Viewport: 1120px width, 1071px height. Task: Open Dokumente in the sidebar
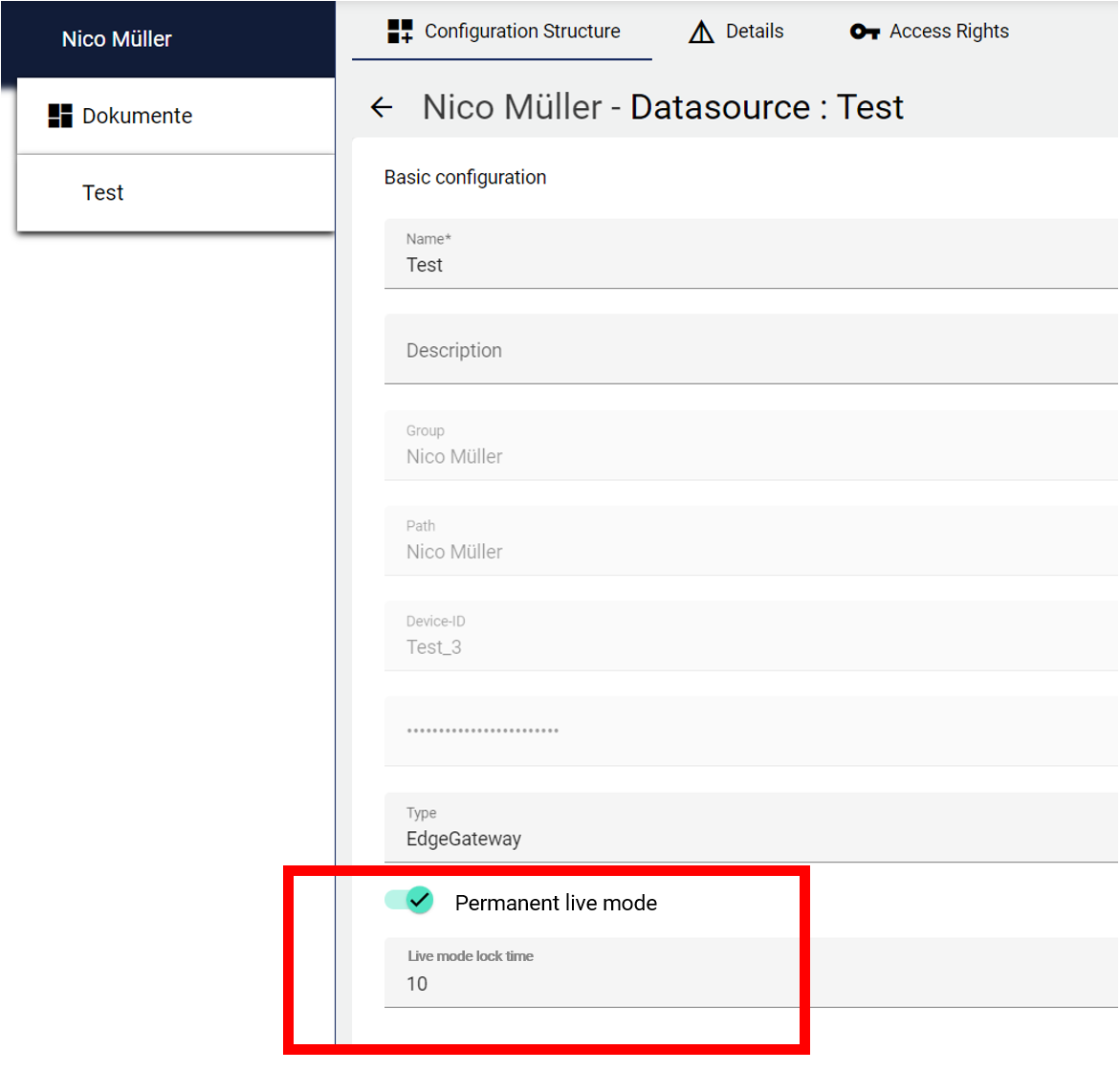(x=137, y=116)
